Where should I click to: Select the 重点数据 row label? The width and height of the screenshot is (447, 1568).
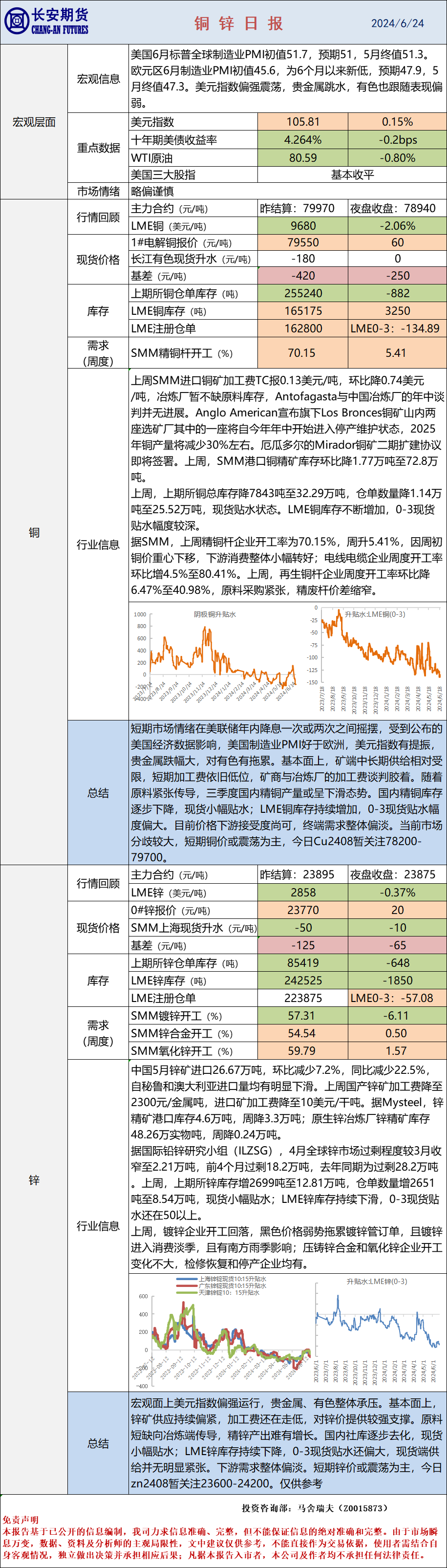[x=98, y=148]
